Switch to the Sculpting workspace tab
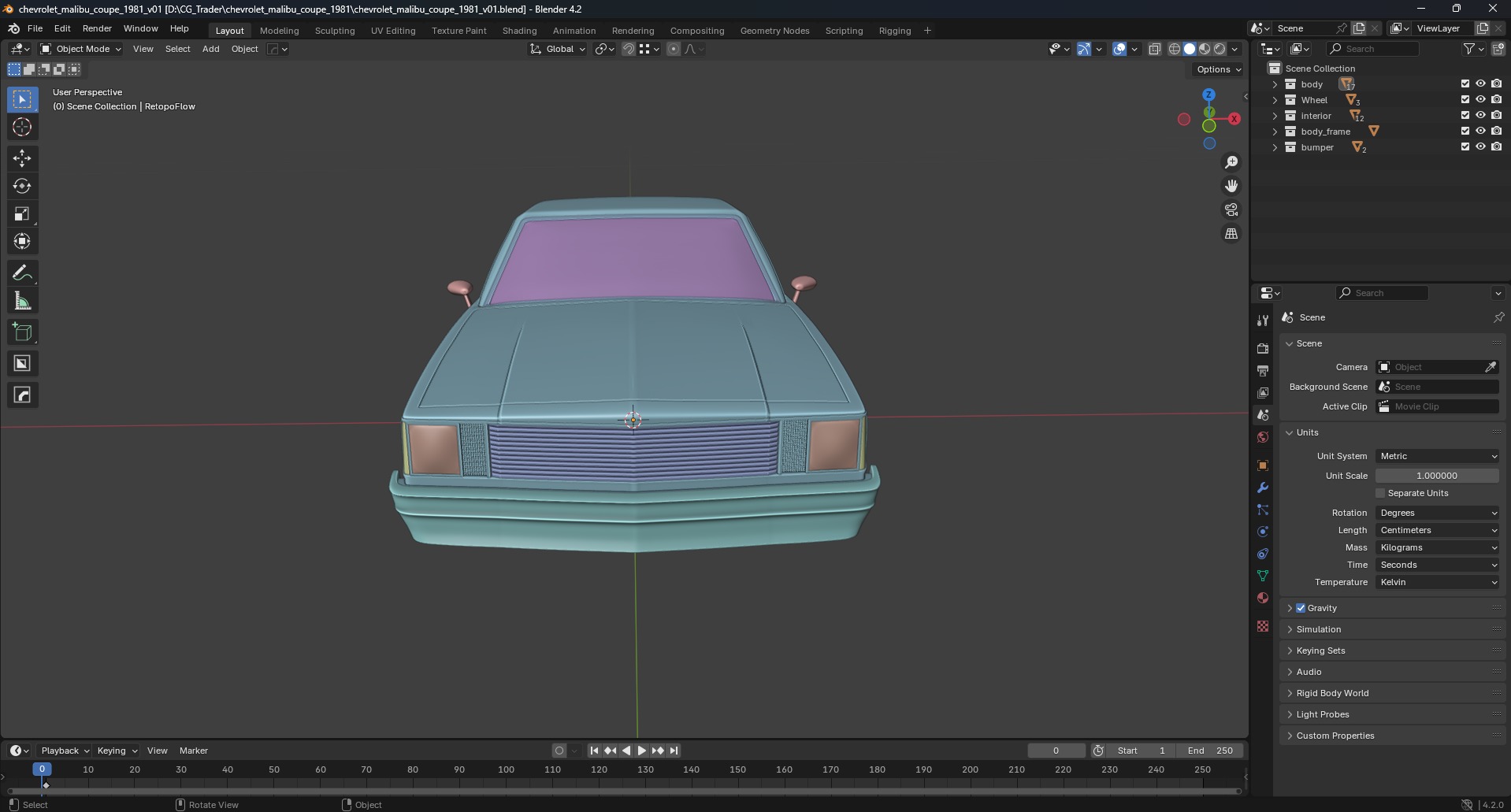Screen dimensions: 1511x812 point(335,31)
